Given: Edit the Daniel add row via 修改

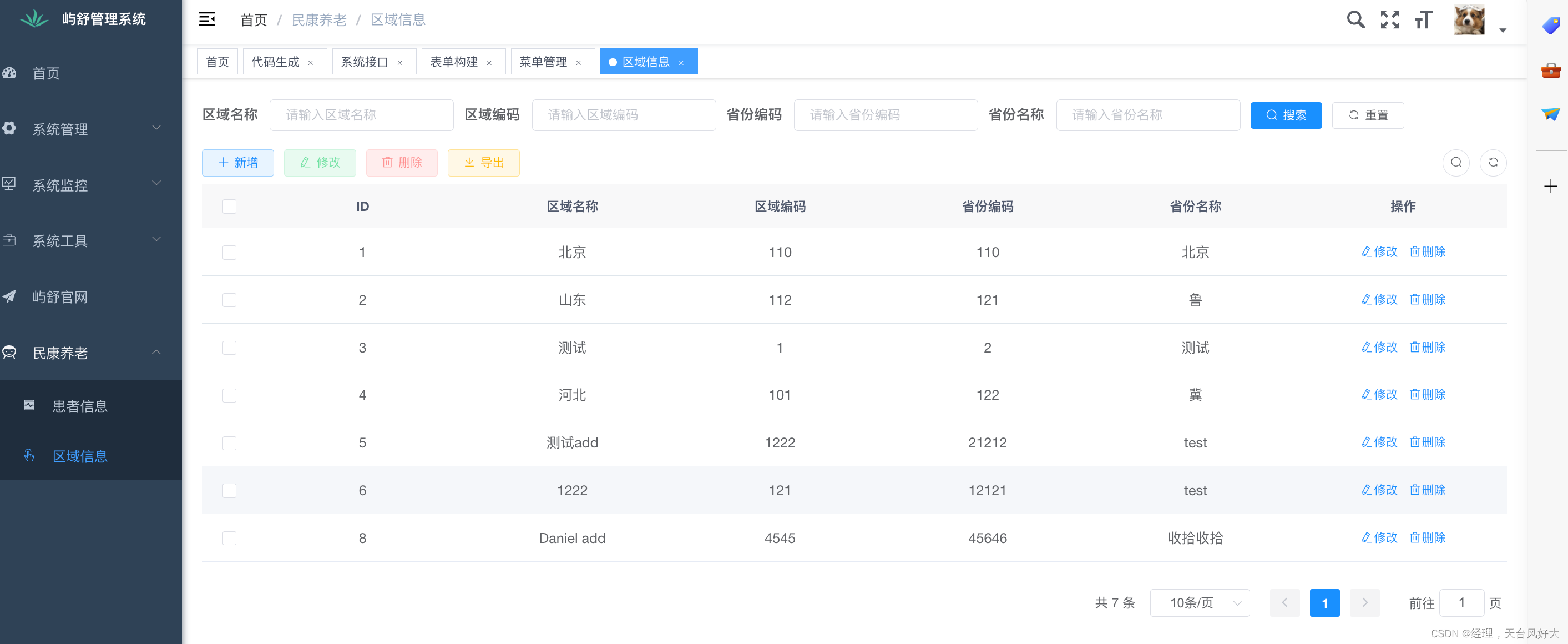Looking at the screenshot, I should [x=1379, y=537].
